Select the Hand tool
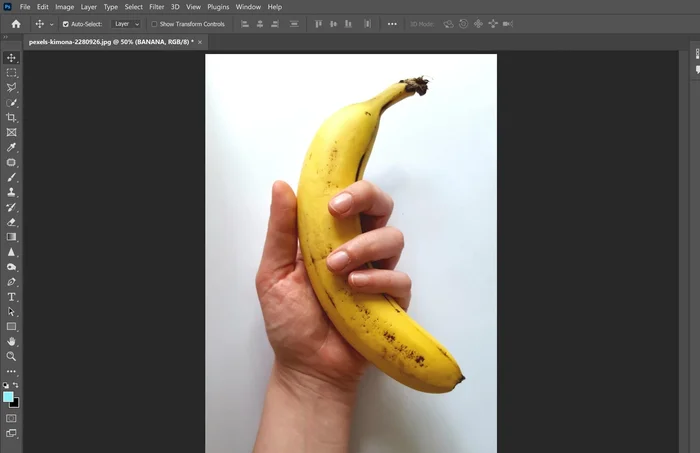 tap(12, 341)
